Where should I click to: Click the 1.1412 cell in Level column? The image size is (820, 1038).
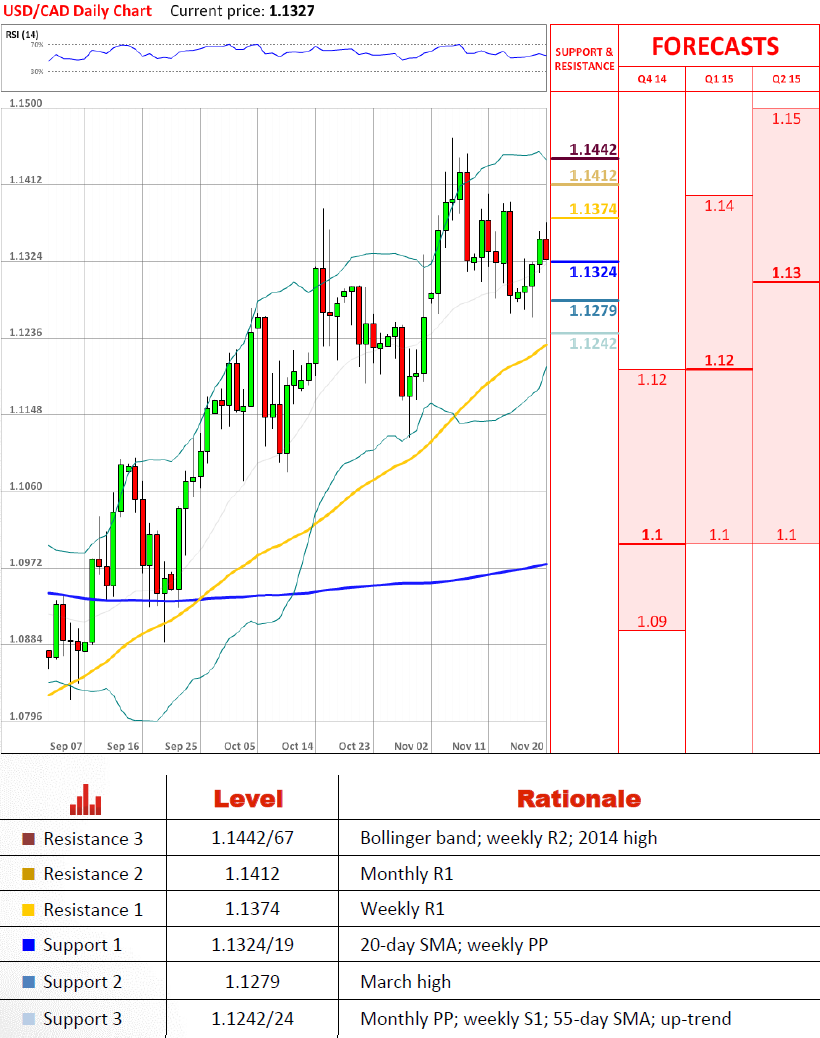tap(252, 874)
